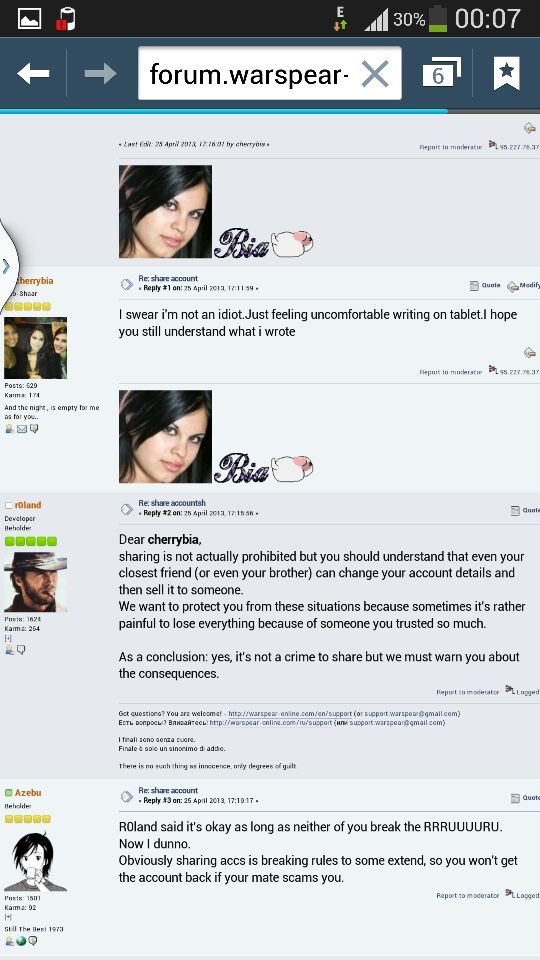540x960 pixels.
Task: Report Azebu's post to moderator
Action: [468, 896]
